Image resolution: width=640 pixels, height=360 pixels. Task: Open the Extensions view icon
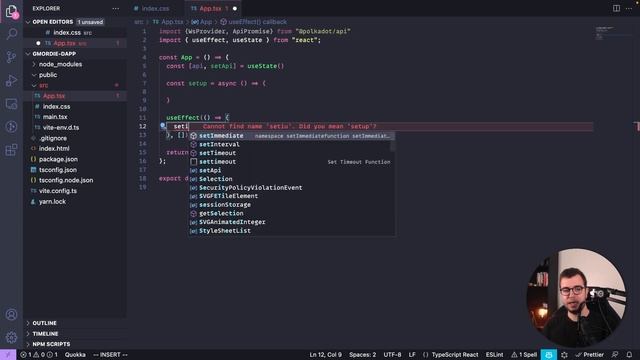pos(11,150)
